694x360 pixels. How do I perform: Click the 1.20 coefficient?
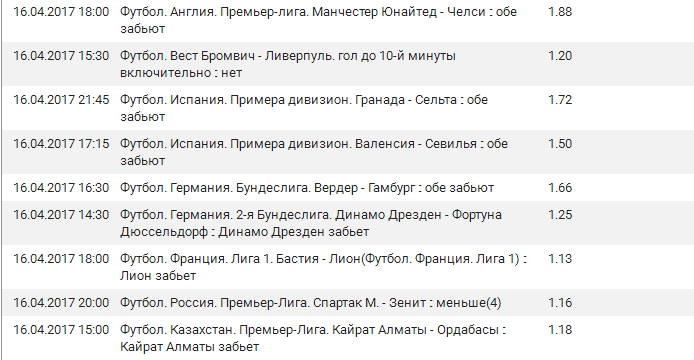click(x=560, y=56)
